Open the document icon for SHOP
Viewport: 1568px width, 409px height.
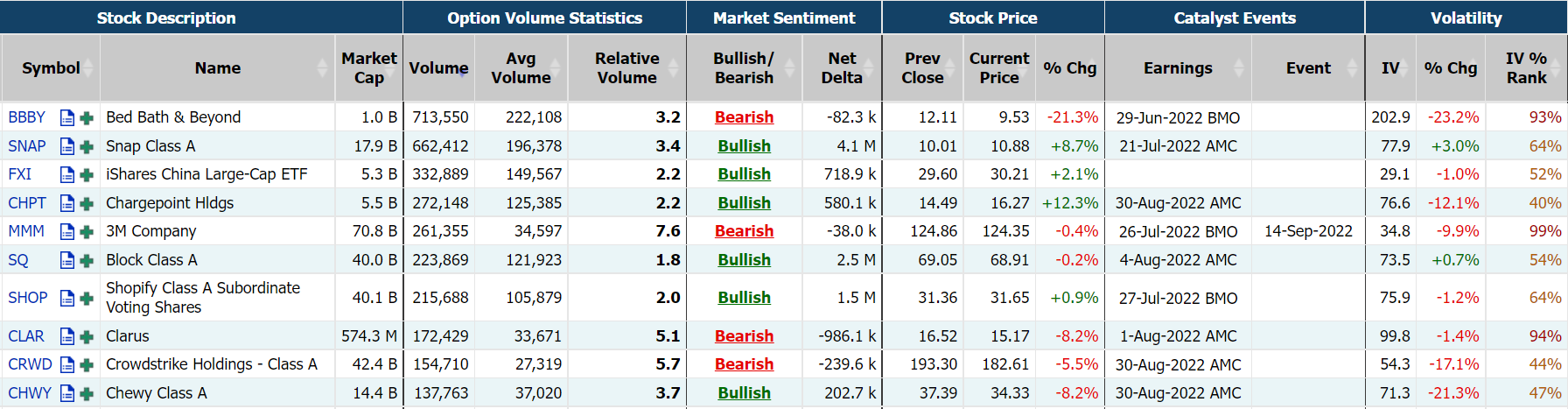(x=67, y=298)
